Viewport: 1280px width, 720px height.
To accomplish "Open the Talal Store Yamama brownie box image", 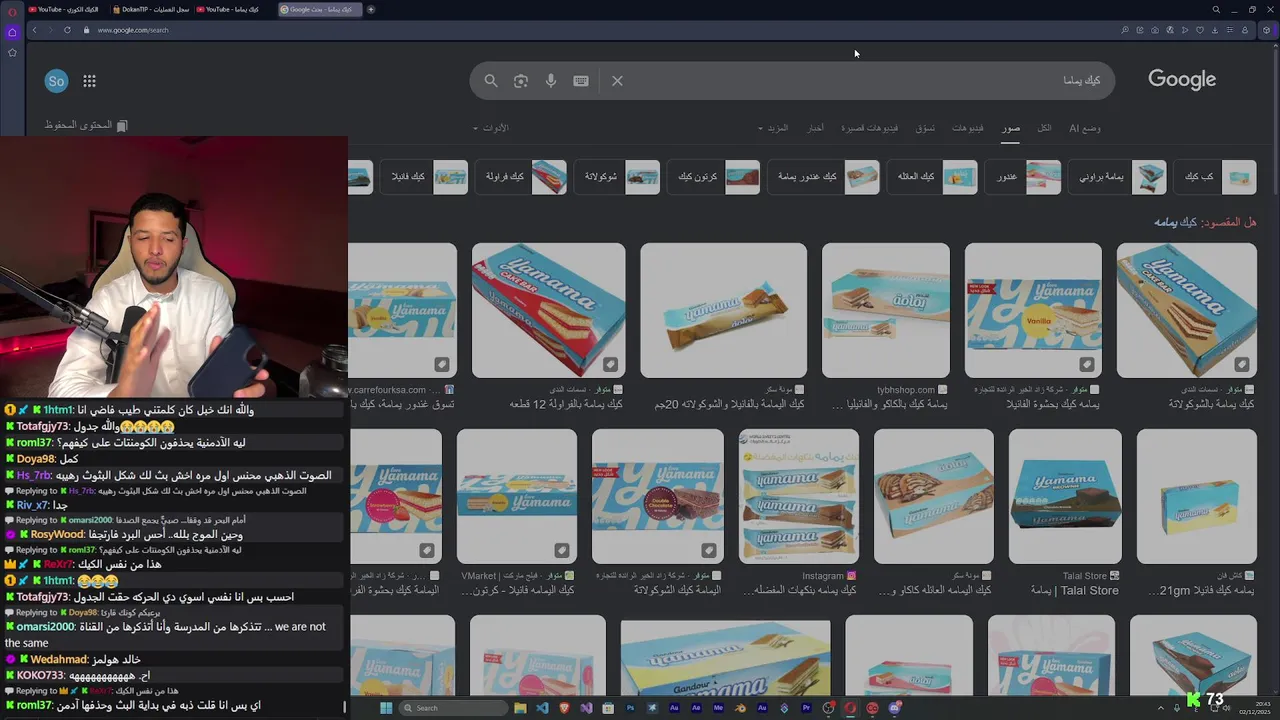I will (1065, 497).
